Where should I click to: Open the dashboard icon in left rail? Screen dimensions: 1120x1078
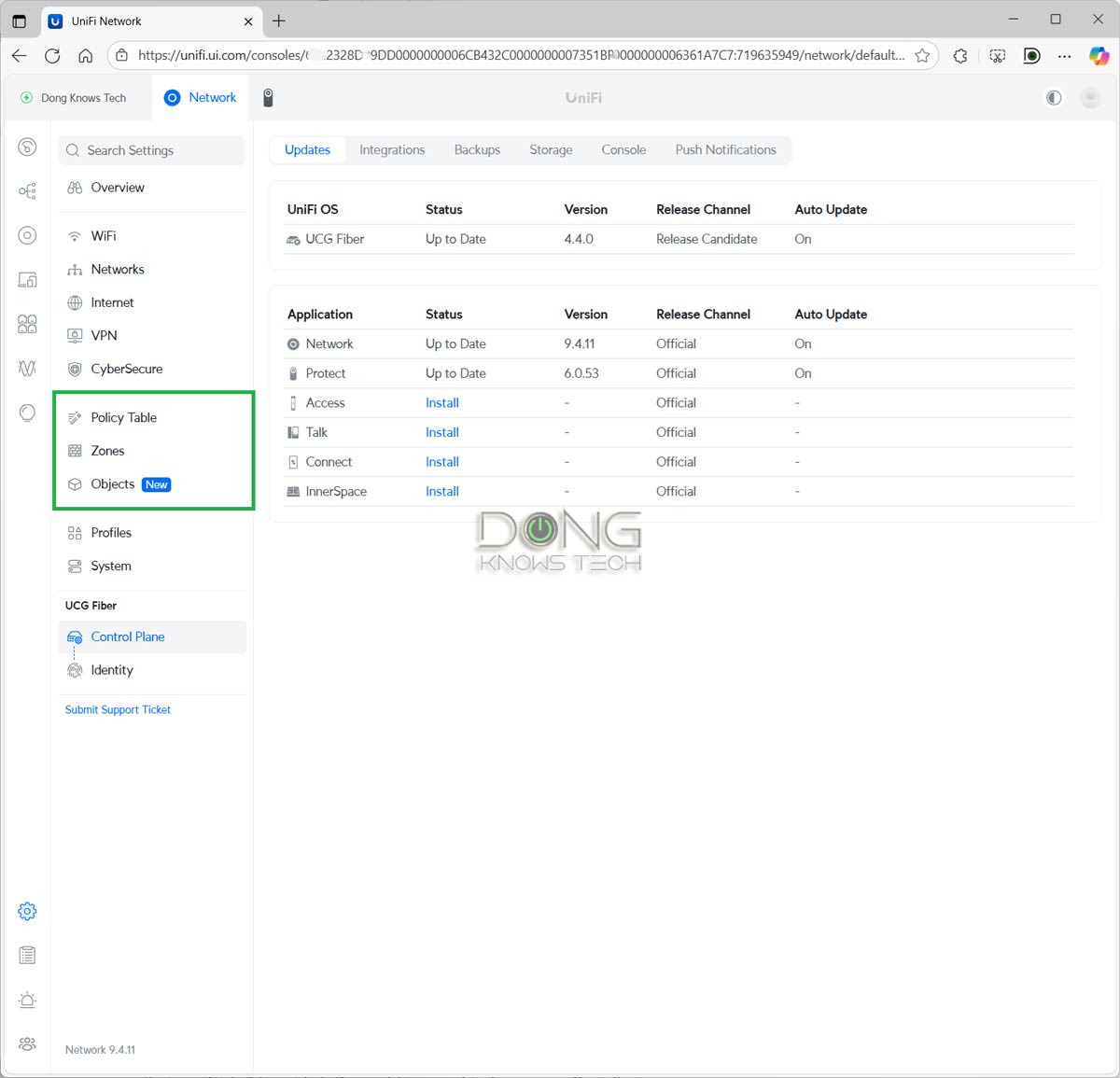[x=28, y=147]
